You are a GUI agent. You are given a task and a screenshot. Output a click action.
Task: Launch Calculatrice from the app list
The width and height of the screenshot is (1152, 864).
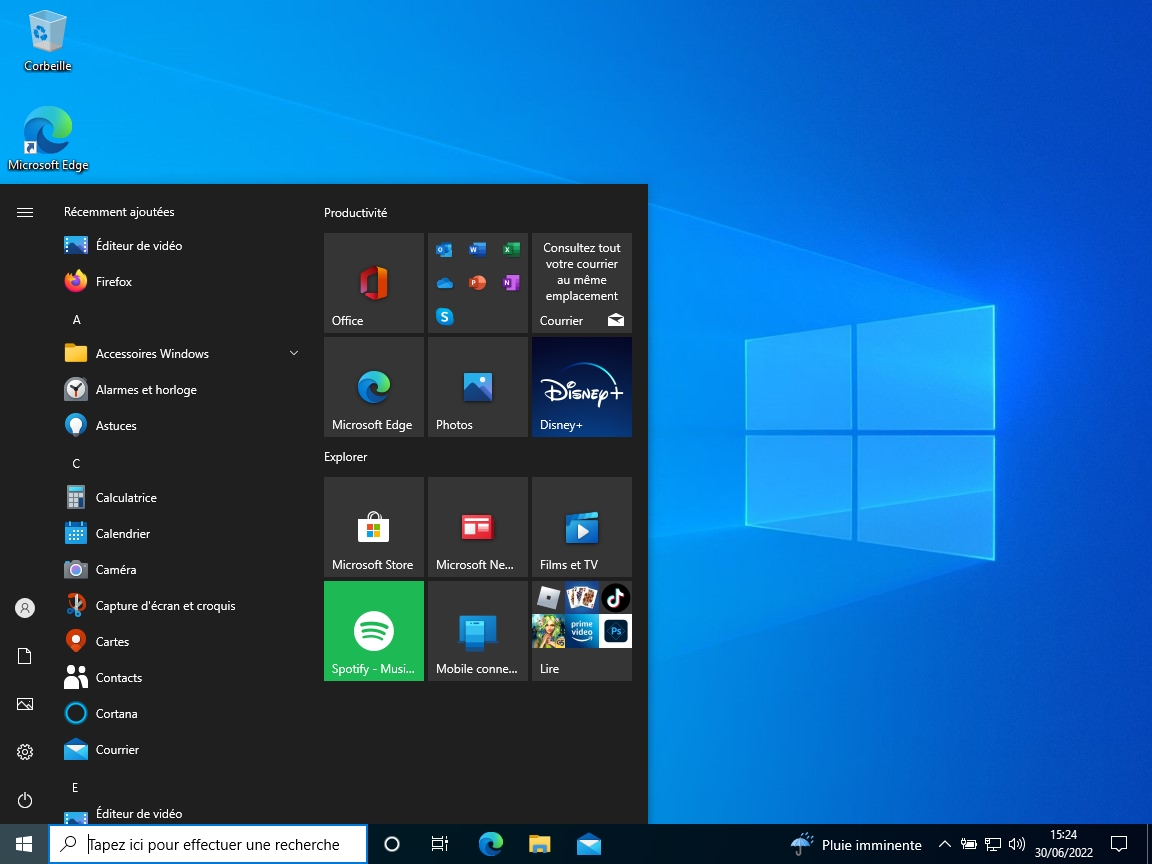(x=181, y=497)
